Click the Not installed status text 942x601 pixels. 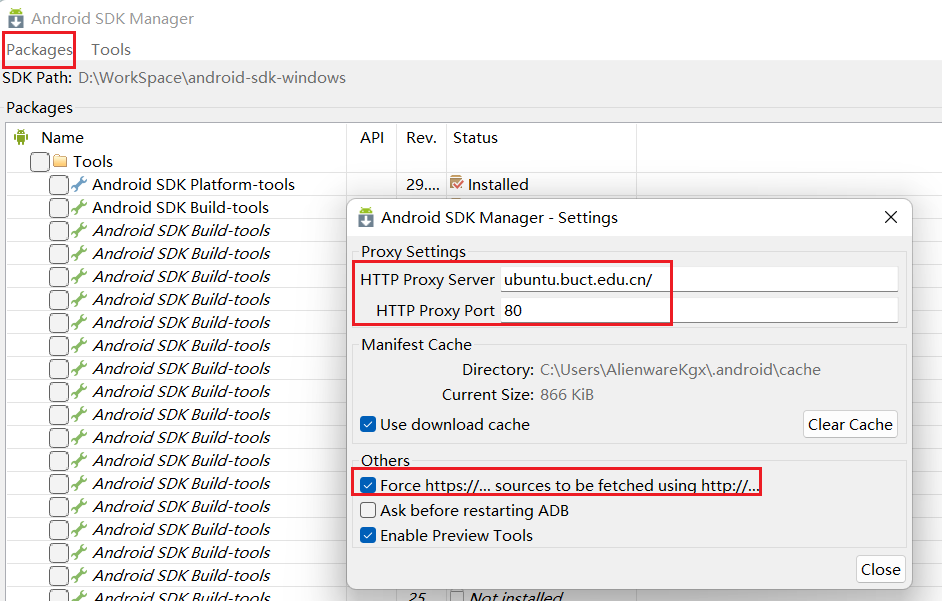(x=515, y=596)
